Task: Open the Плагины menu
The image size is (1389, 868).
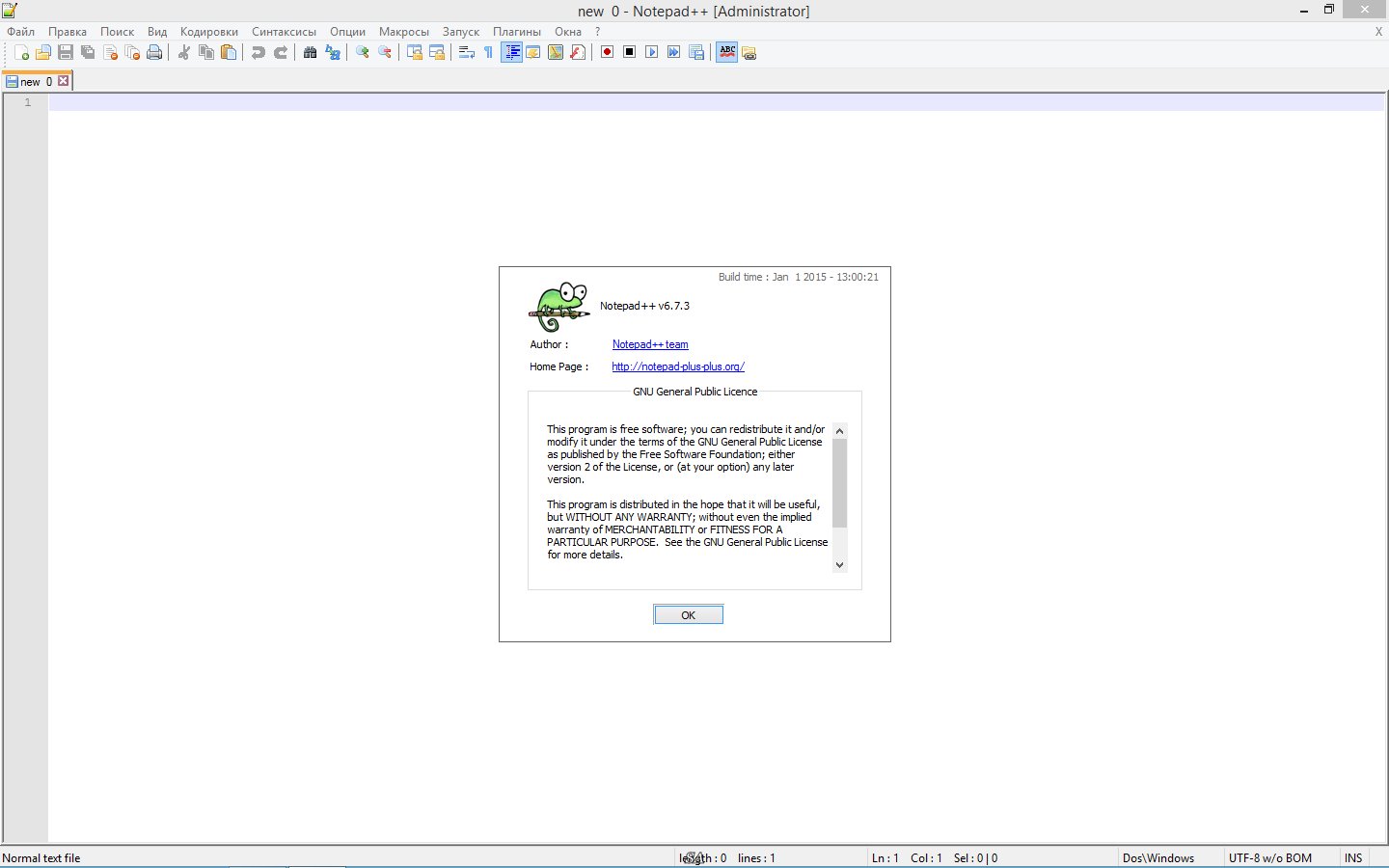Action: (517, 32)
